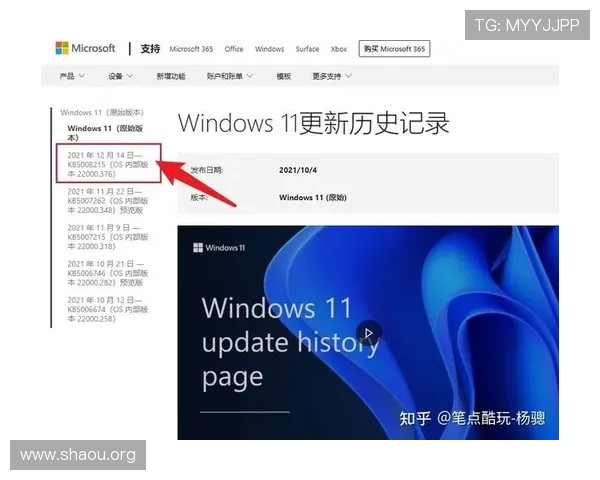The image size is (600, 480).
Task: Expand the 产品 dropdown menu
Action: 72,76
